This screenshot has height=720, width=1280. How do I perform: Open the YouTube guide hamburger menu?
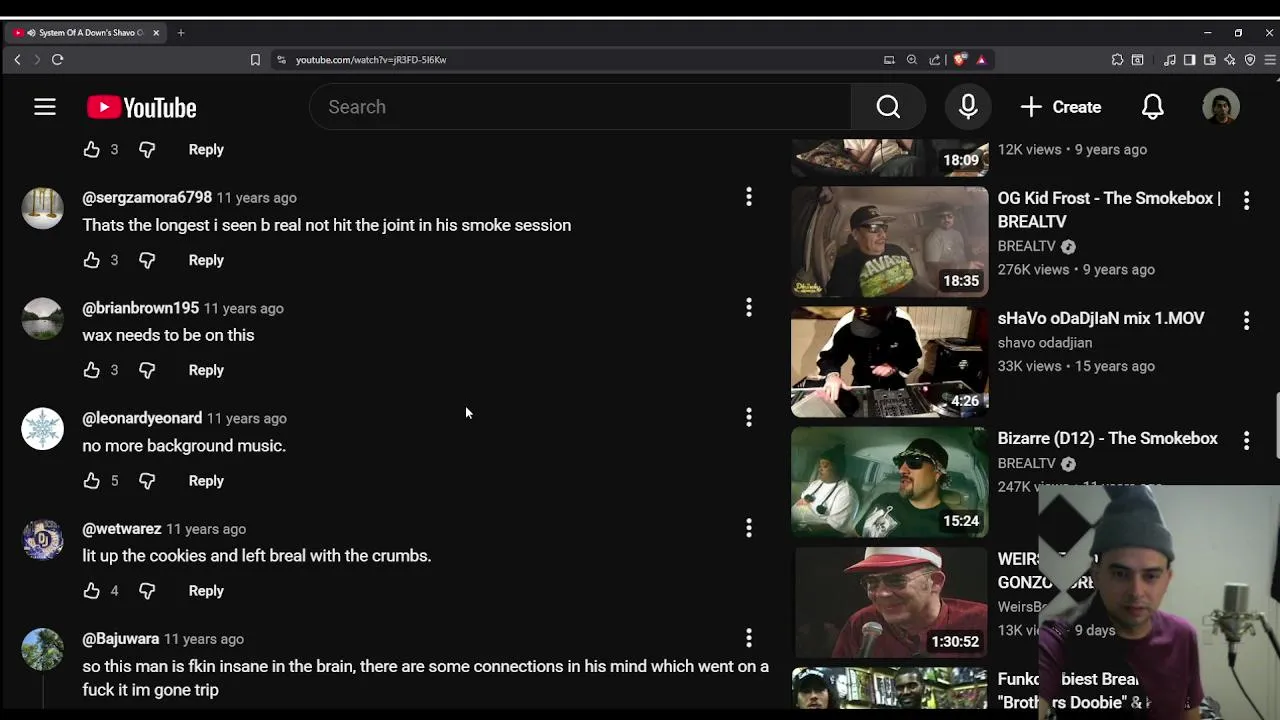pyautogui.click(x=45, y=107)
